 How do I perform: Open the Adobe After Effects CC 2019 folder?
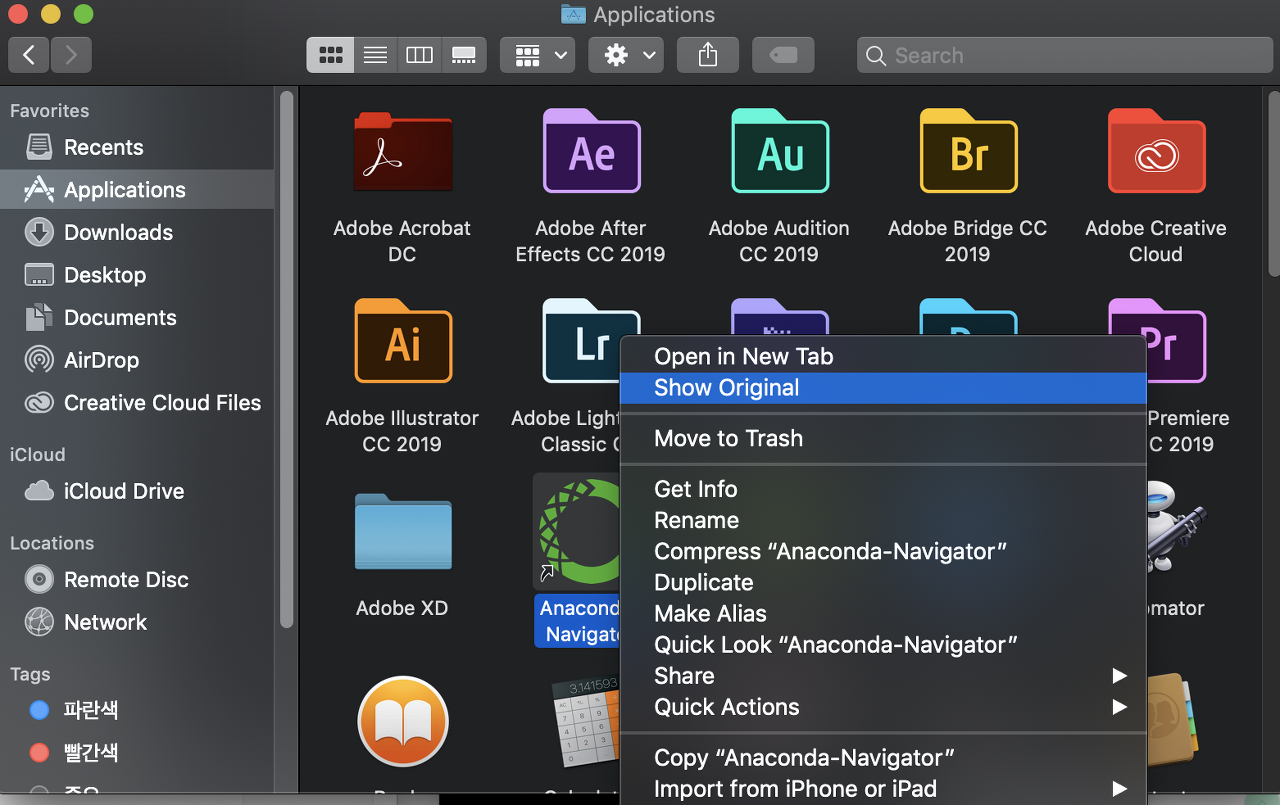(591, 151)
